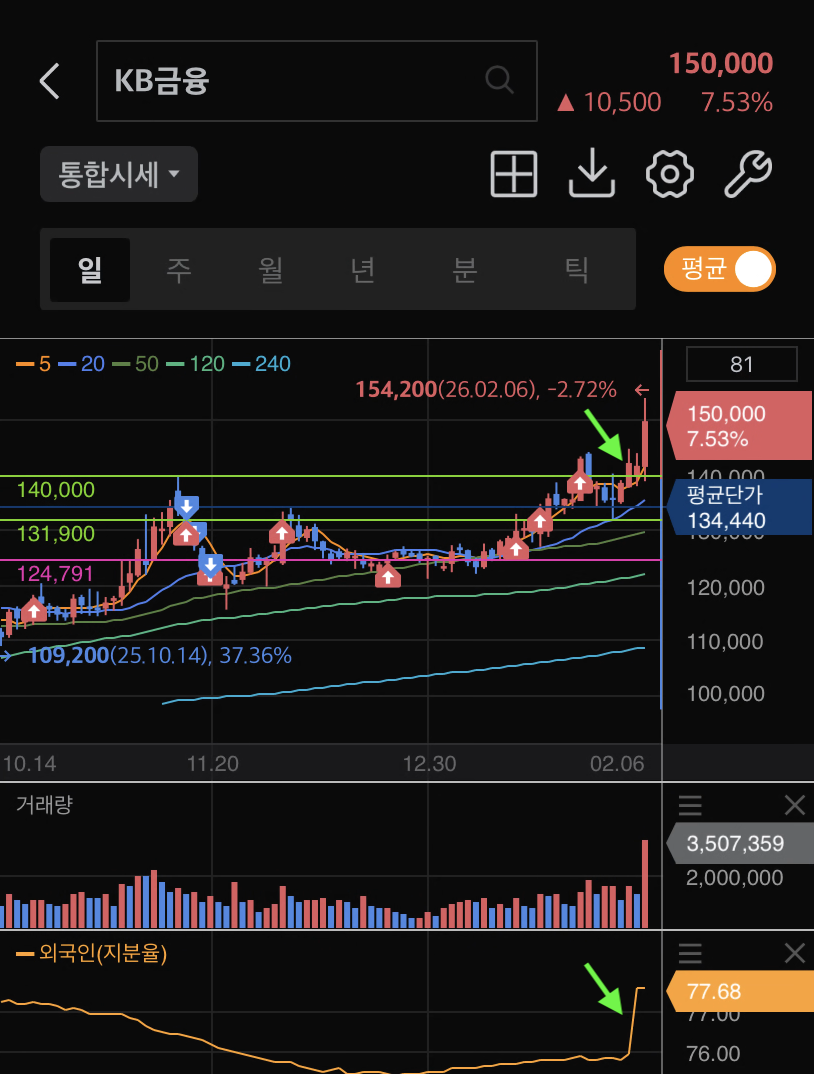Select the 240-day moving average legend

tap(262, 364)
